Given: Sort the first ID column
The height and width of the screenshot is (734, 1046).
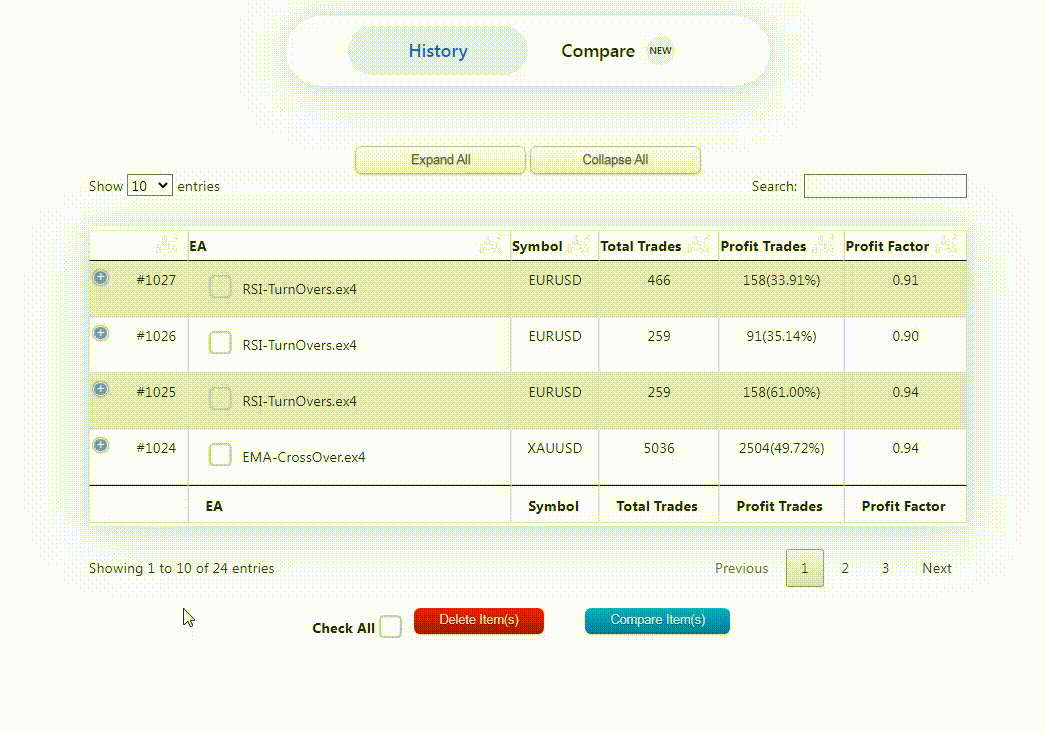Looking at the screenshot, I should 166,243.
